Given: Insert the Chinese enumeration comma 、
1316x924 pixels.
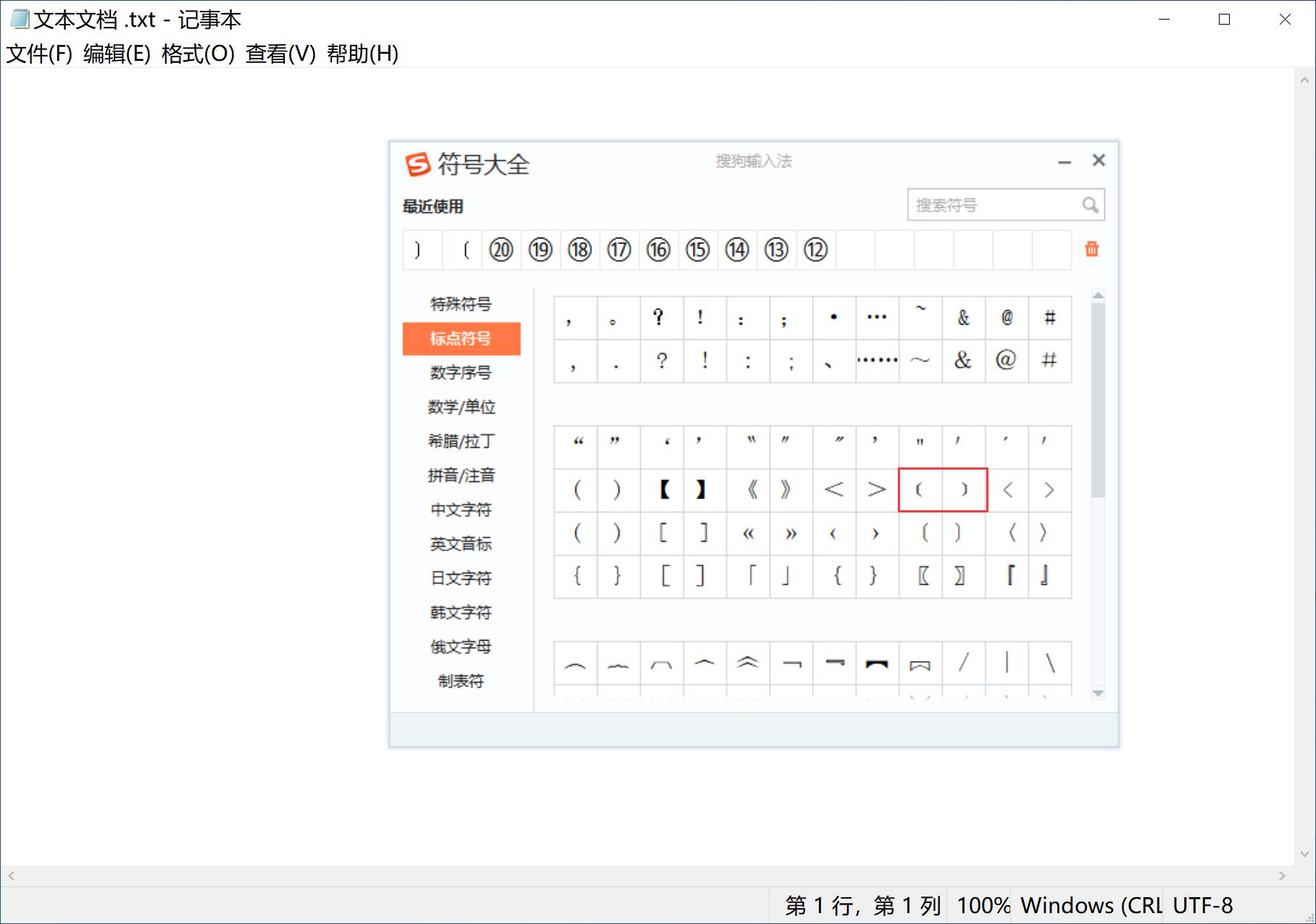Looking at the screenshot, I should coord(835,360).
